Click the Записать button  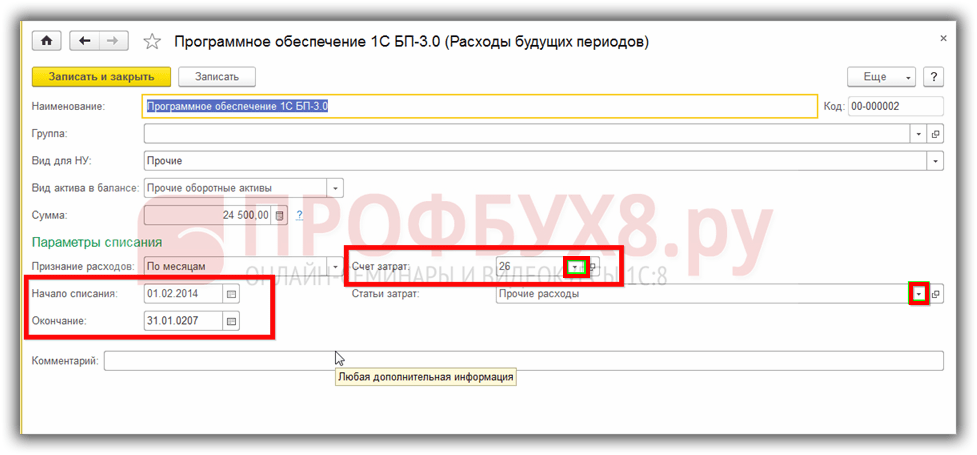pos(217,77)
